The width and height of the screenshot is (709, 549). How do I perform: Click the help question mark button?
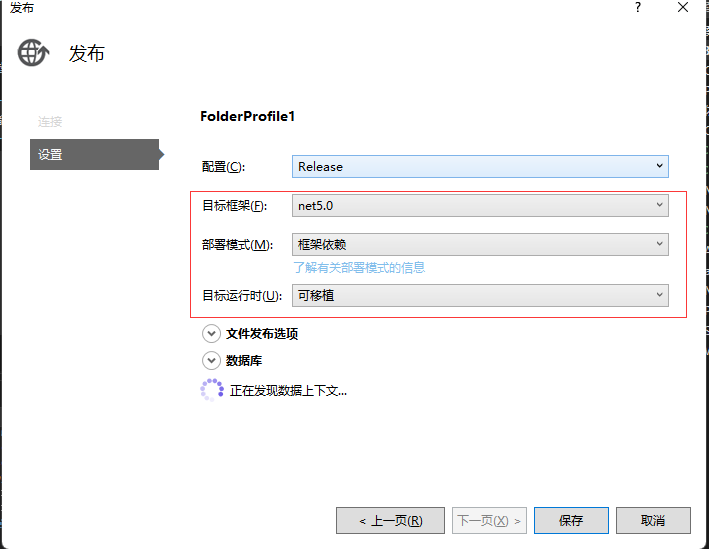(638, 8)
